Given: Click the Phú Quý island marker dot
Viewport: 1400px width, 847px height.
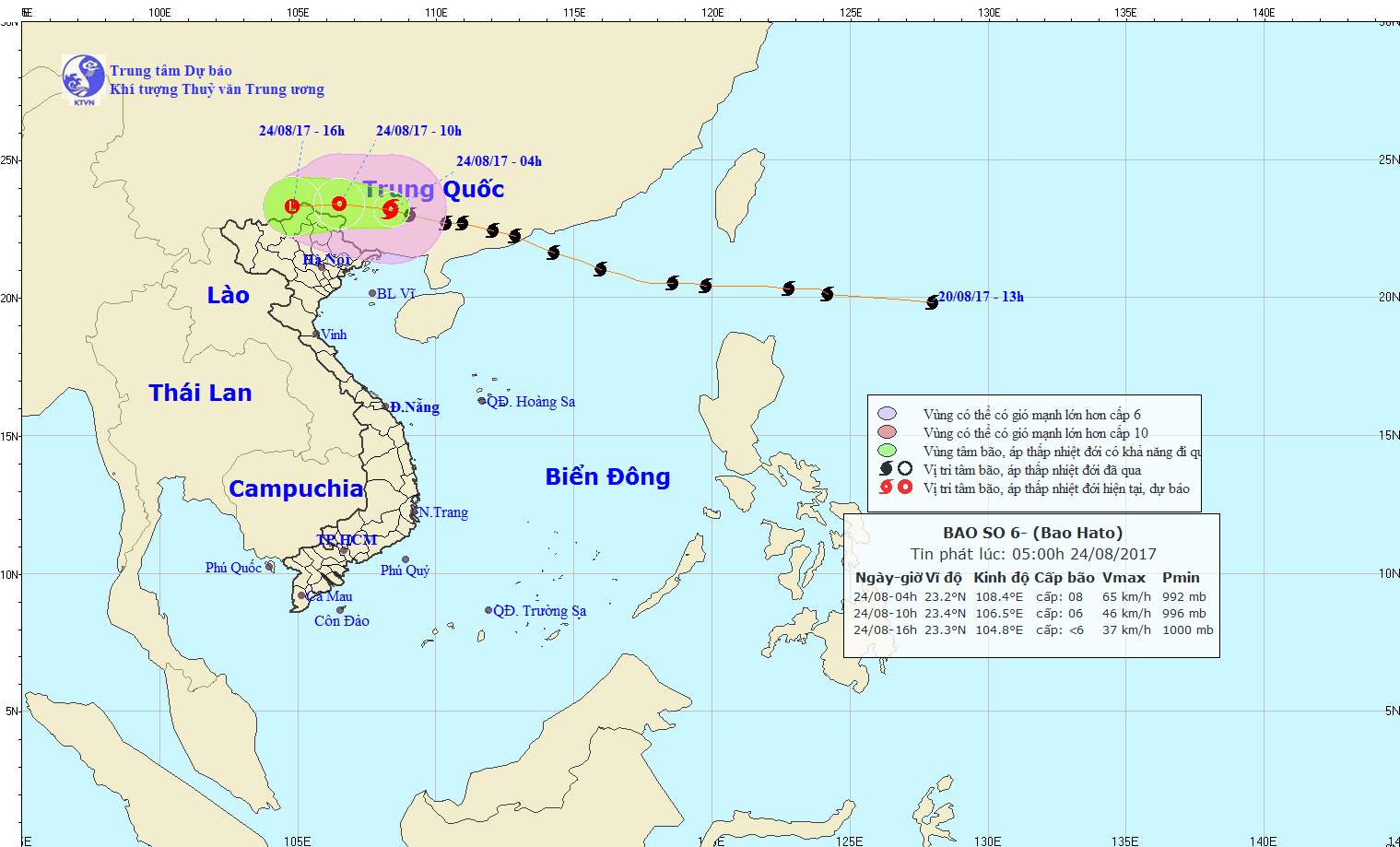Looking at the screenshot, I should click(x=406, y=559).
